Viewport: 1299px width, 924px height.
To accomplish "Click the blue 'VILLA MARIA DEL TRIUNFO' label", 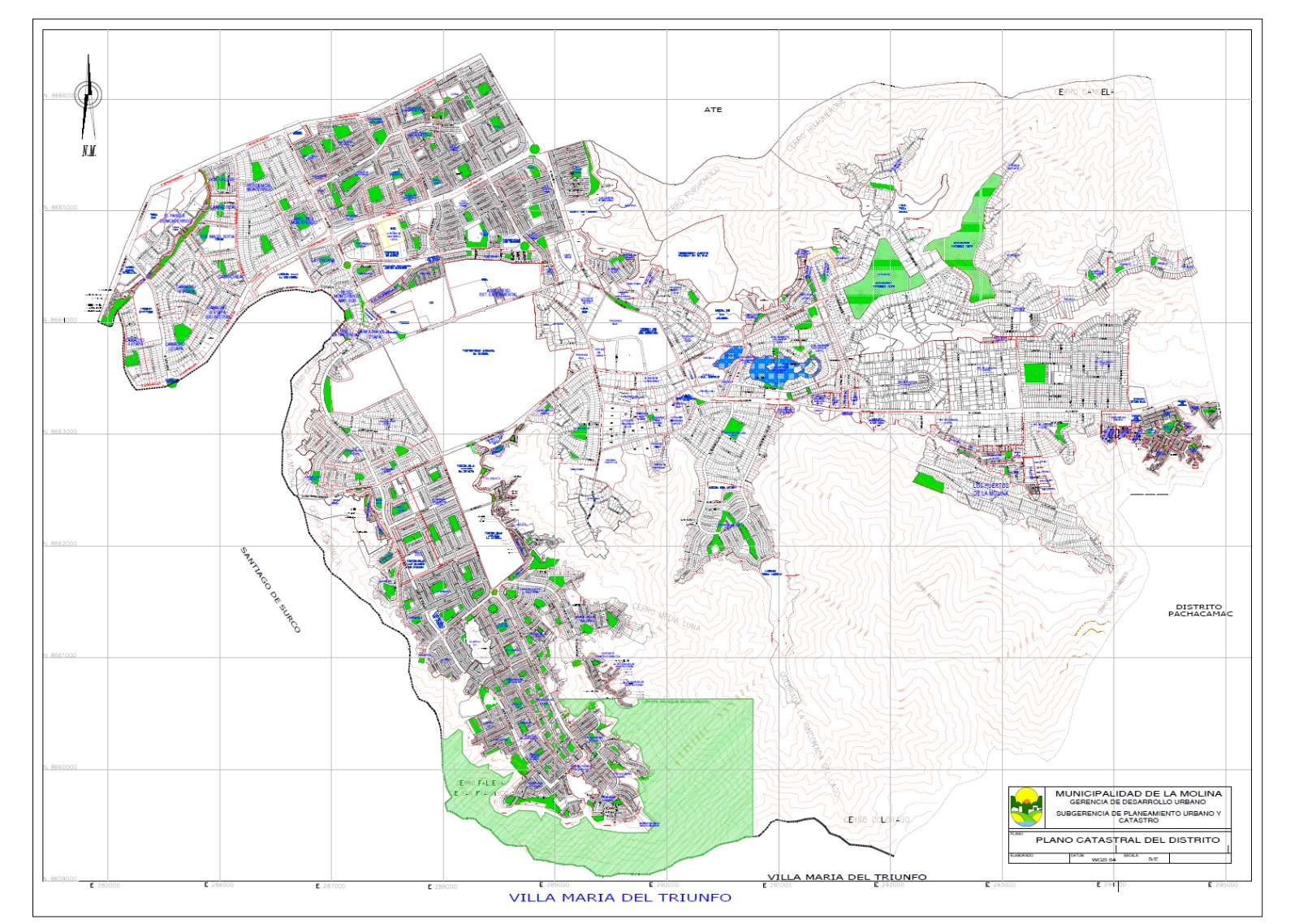I will (620, 898).
